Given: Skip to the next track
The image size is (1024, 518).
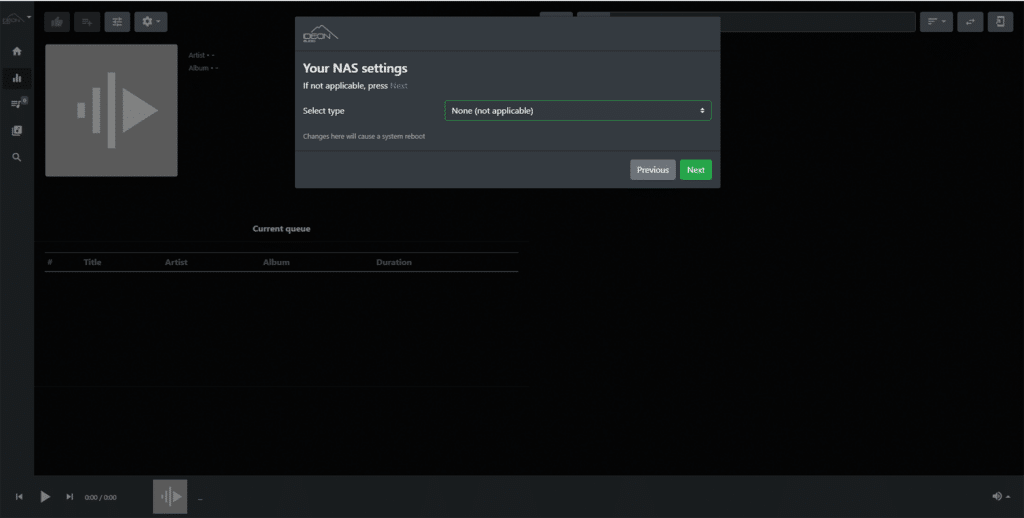Looking at the screenshot, I should point(70,497).
